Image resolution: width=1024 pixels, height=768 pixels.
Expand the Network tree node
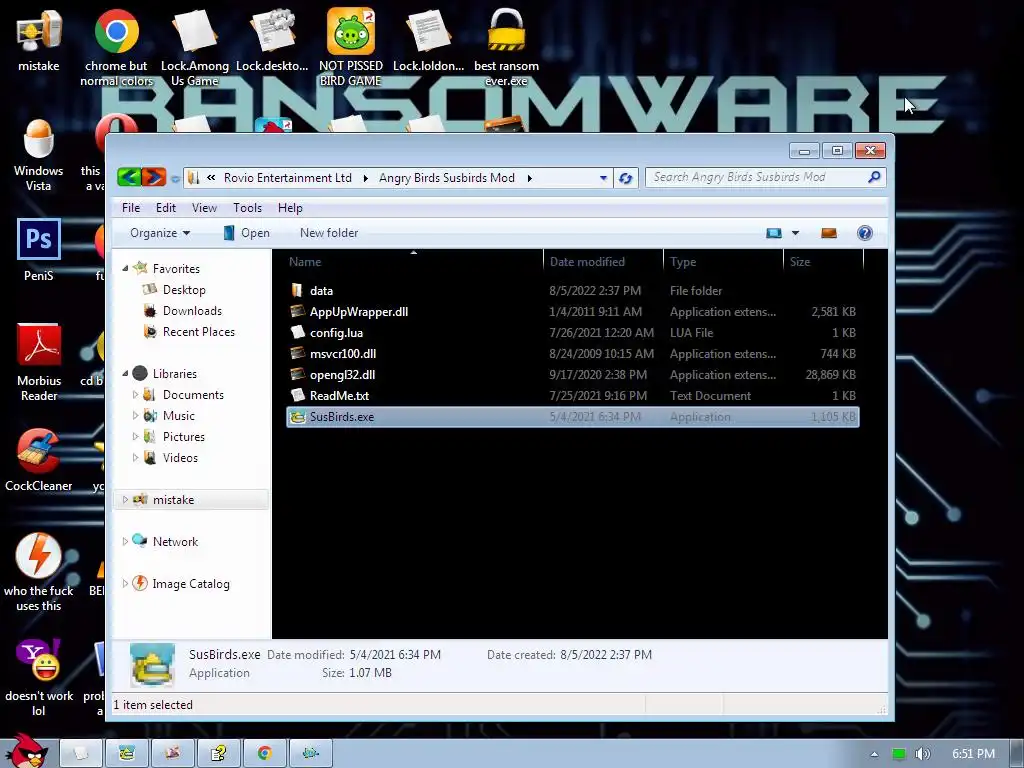click(125, 541)
